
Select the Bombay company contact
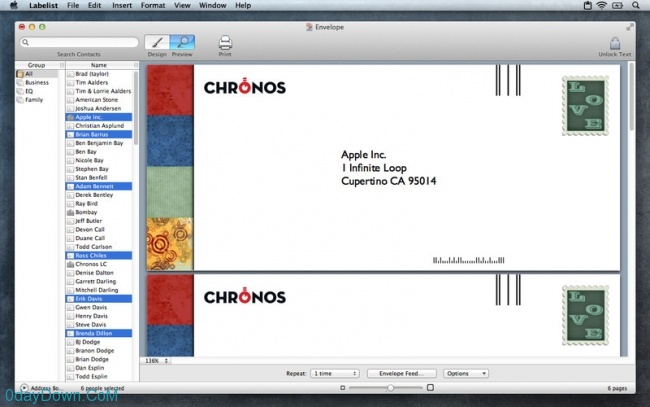(x=99, y=212)
